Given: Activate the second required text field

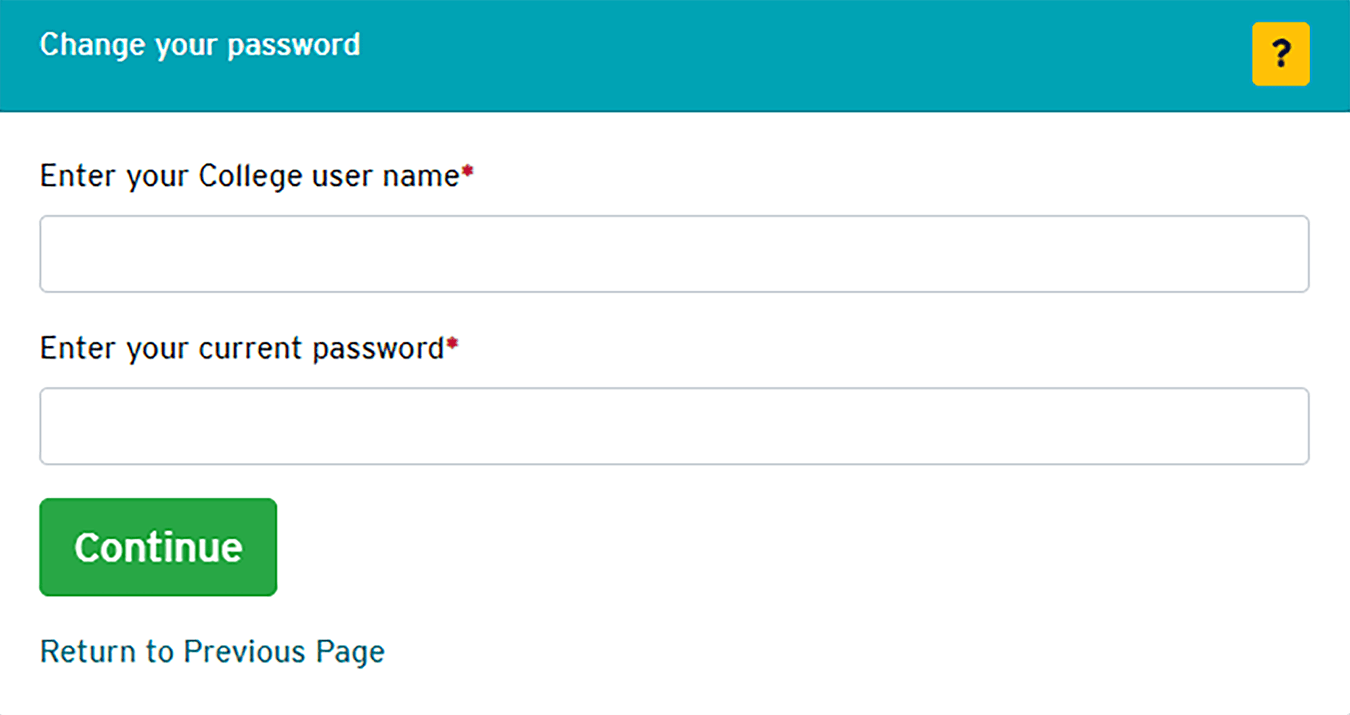Looking at the screenshot, I should (674, 426).
